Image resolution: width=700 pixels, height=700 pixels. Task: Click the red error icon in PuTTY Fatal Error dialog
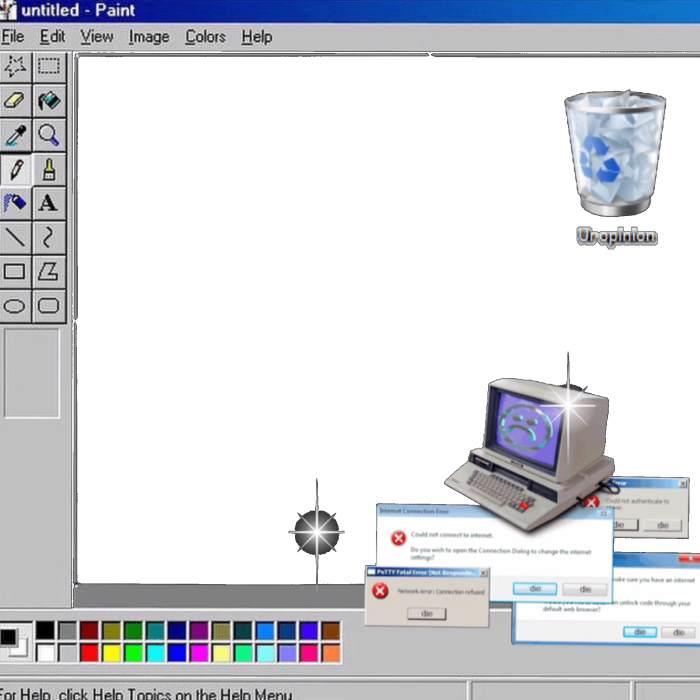pos(380,591)
